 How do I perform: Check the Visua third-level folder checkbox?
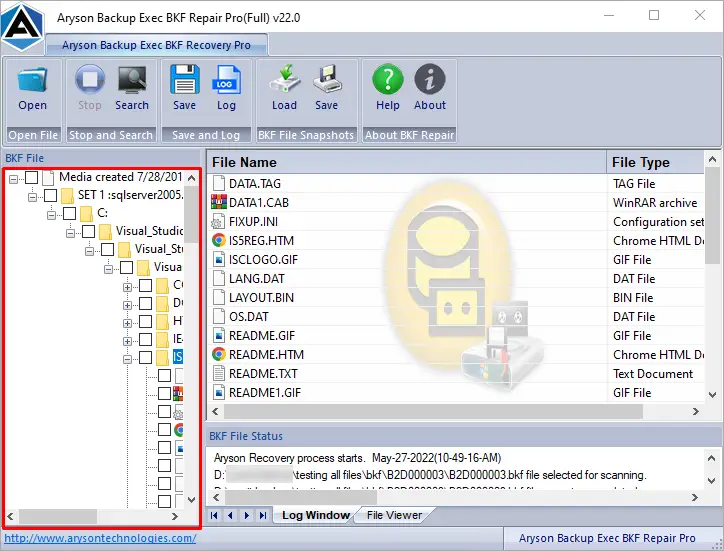pos(126,267)
